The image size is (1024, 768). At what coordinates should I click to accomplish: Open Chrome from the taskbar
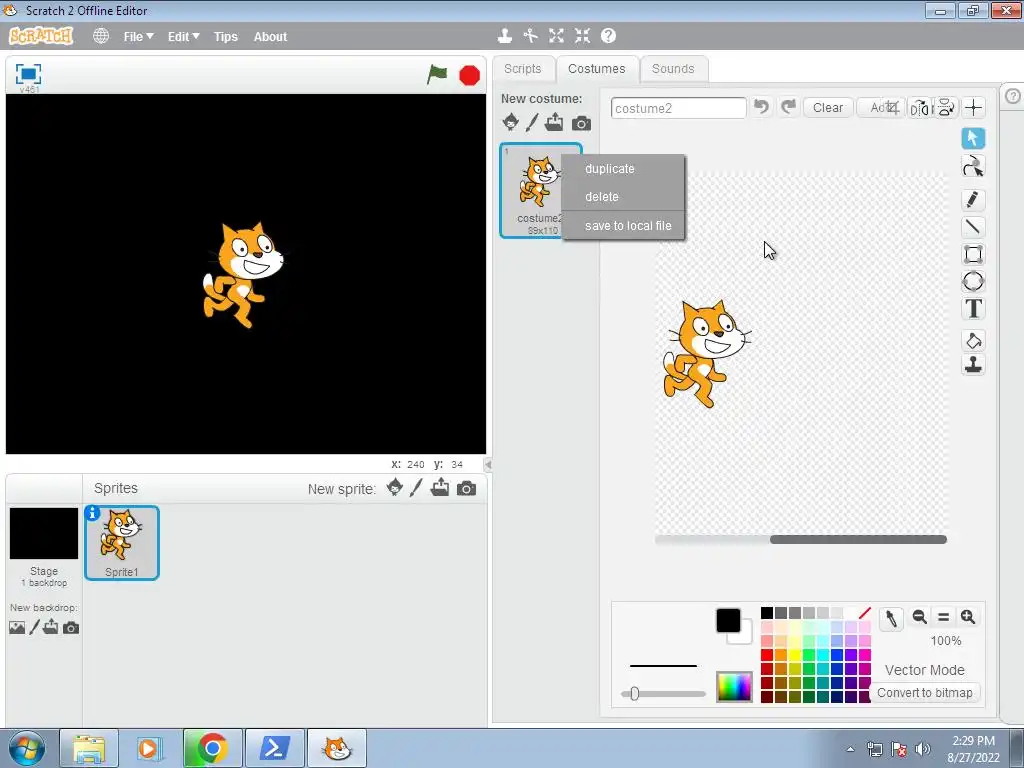[213, 748]
